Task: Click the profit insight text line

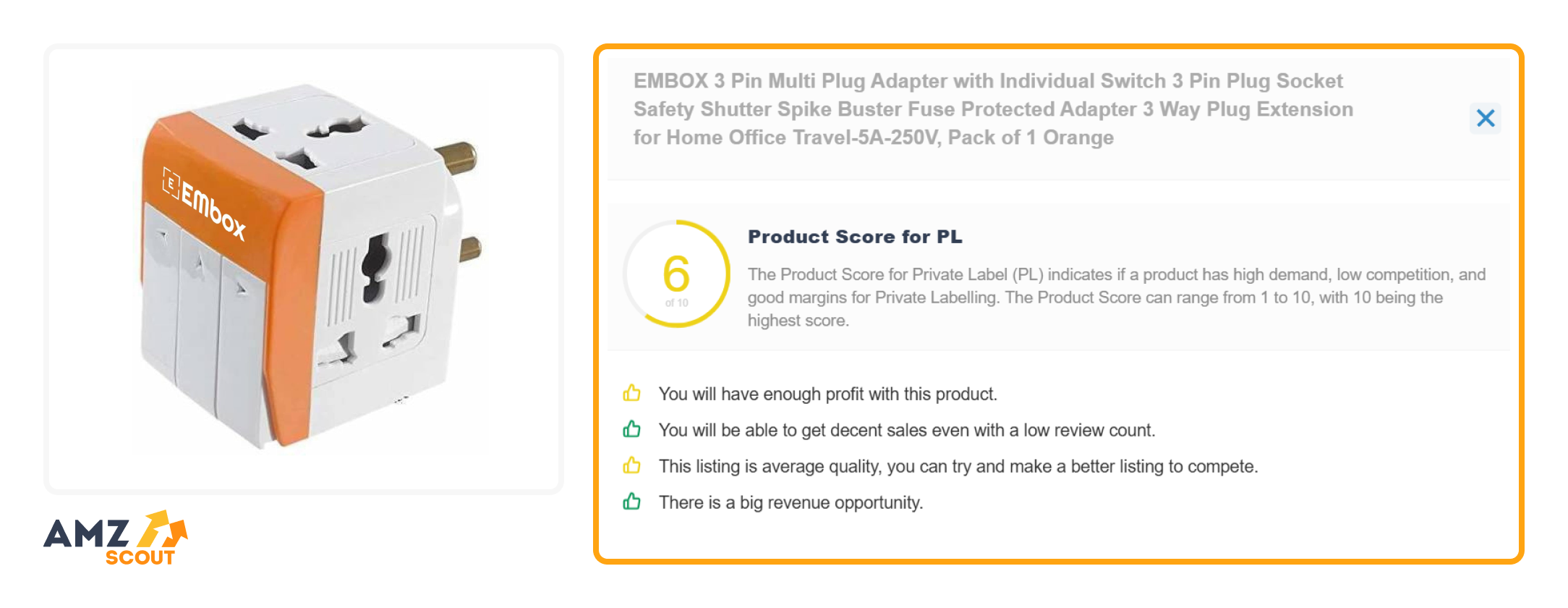Action: pos(827,394)
